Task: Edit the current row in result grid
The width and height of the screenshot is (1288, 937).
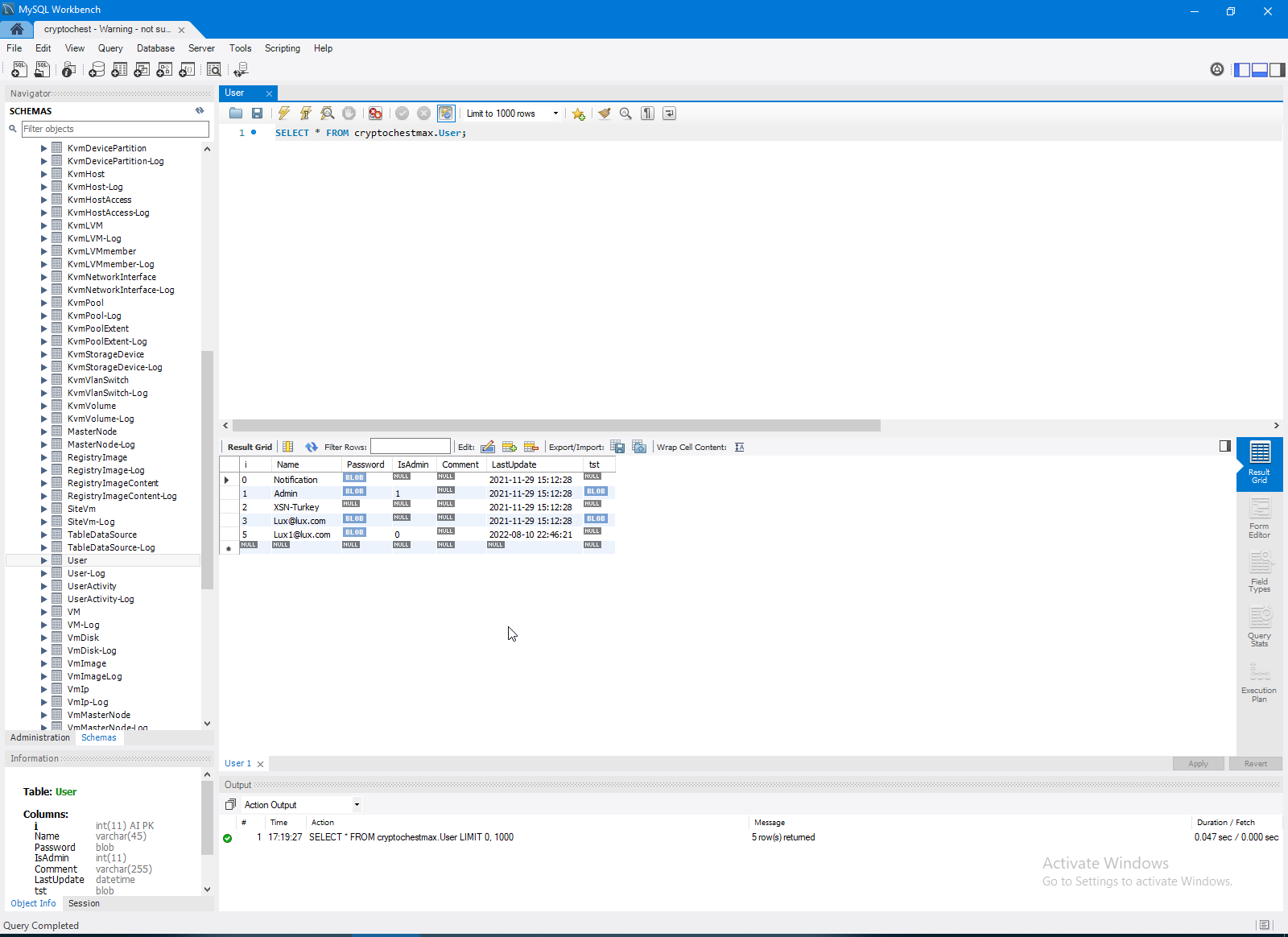Action: point(488,447)
